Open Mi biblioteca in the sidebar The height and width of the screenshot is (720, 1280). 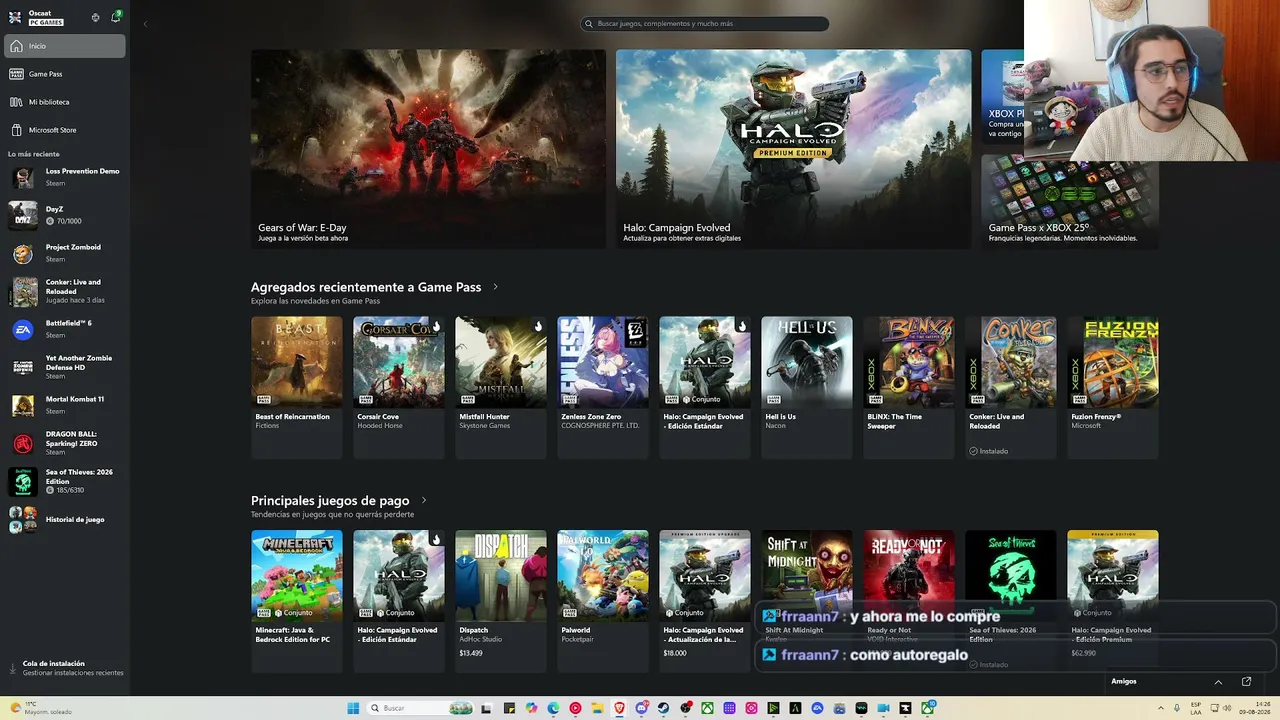click(x=65, y=102)
